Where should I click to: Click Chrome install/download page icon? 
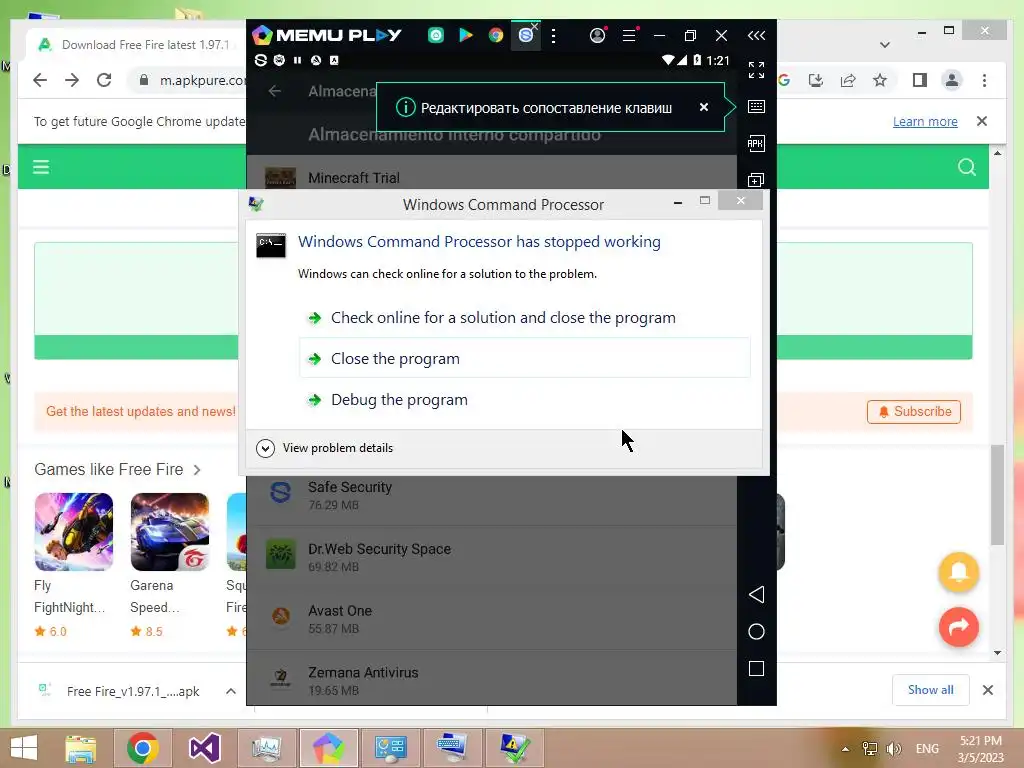[816, 80]
